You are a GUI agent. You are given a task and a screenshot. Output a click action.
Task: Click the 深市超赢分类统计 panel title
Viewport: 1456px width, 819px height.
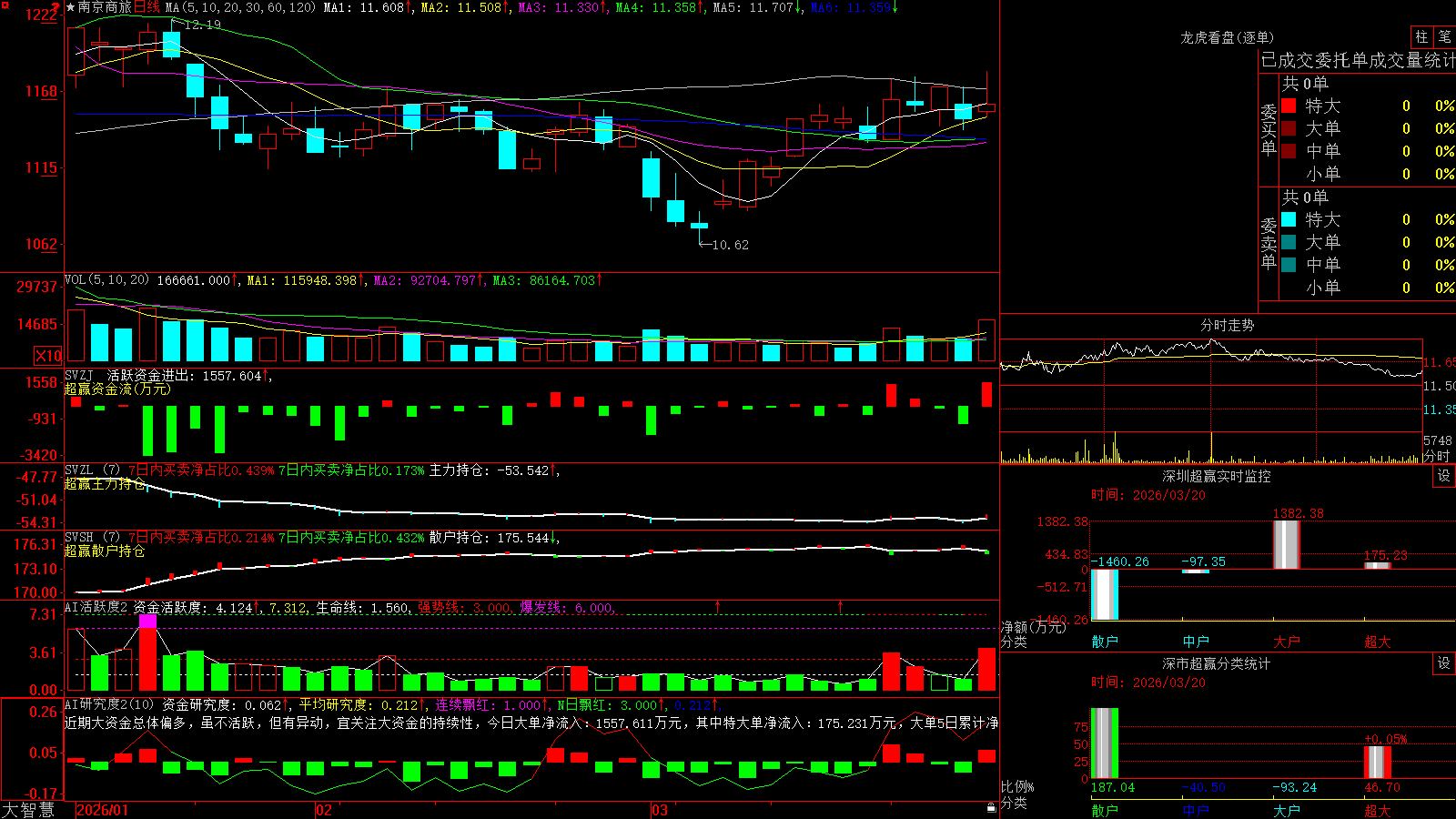(1216, 663)
